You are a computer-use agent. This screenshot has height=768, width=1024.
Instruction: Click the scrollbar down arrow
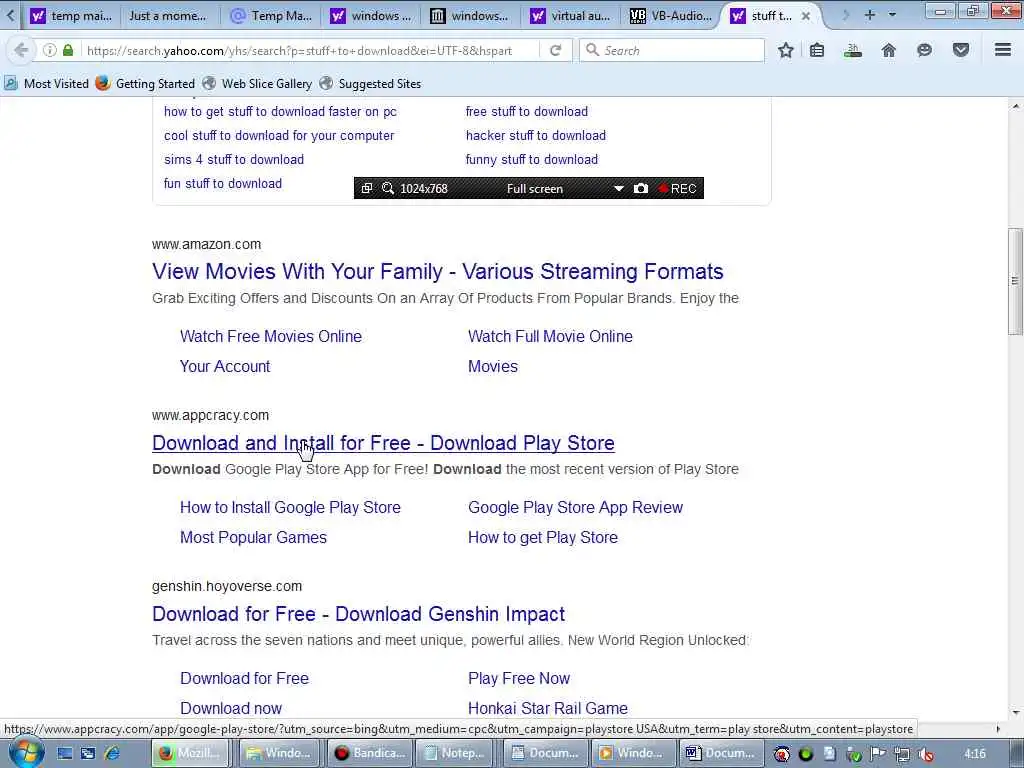click(x=1015, y=712)
